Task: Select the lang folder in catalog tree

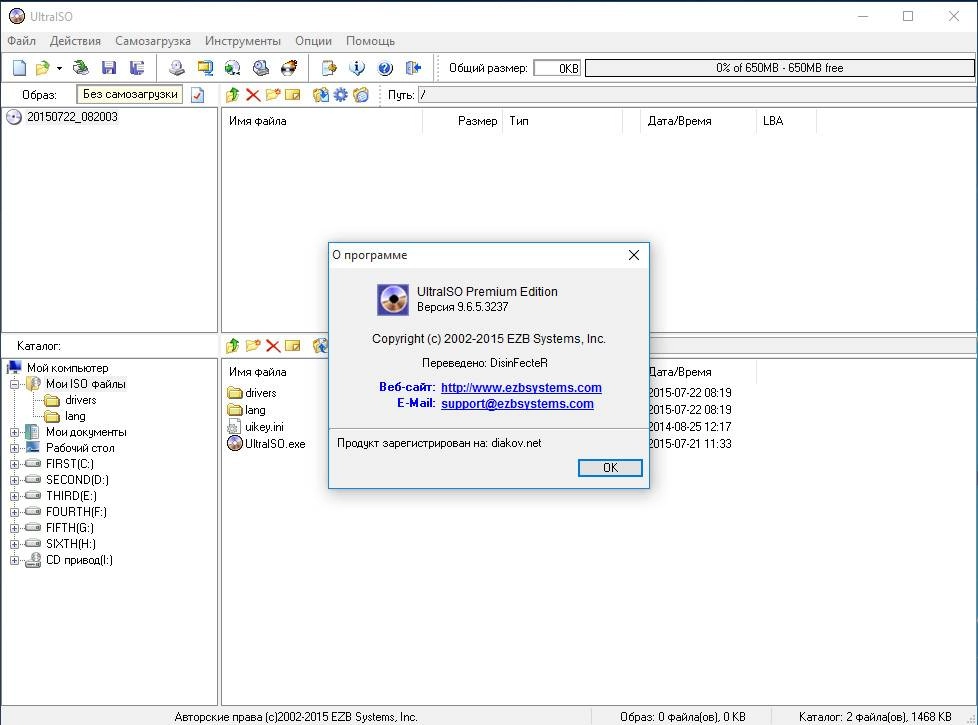Action: [75, 416]
